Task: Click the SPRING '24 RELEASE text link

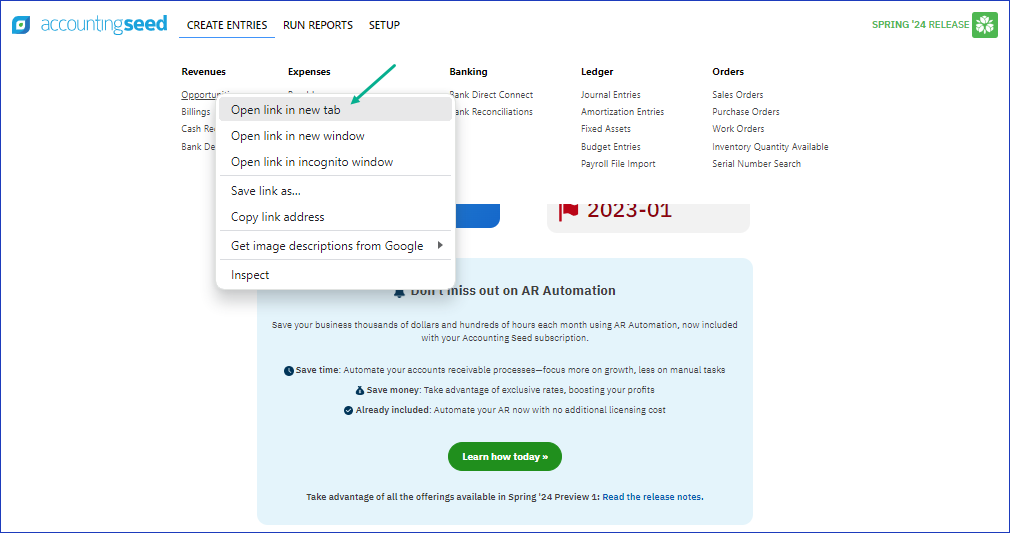Action: pos(920,24)
